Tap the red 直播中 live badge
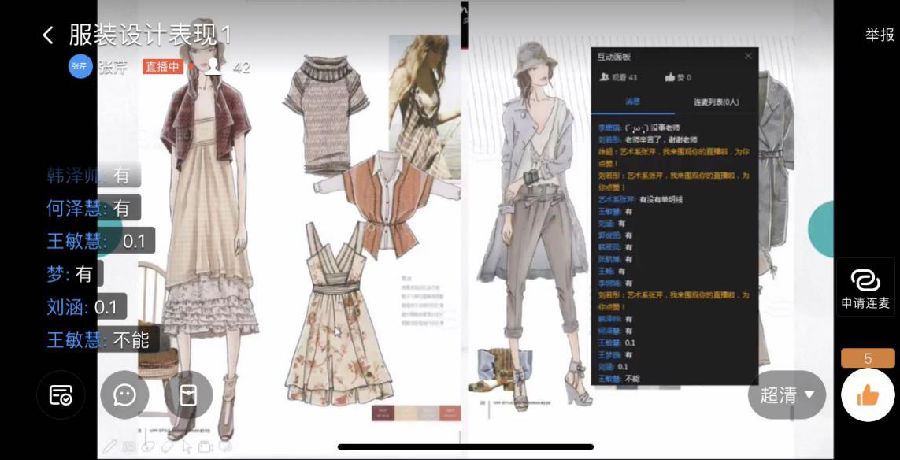Image resolution: width=900 pixels, height=460 pixels. (x=163, y=67)
